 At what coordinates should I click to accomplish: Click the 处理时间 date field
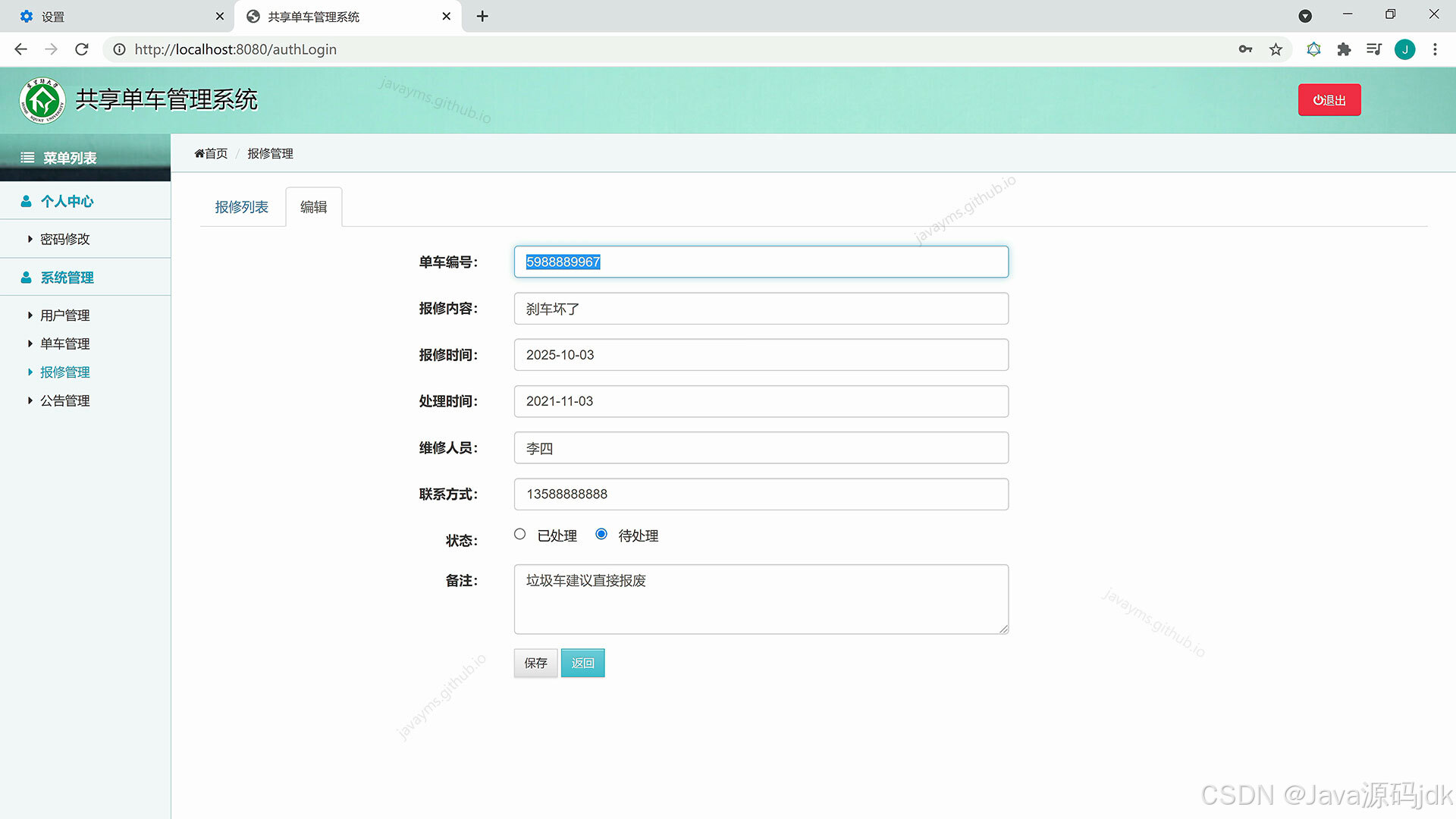click(x=761, y=401)
